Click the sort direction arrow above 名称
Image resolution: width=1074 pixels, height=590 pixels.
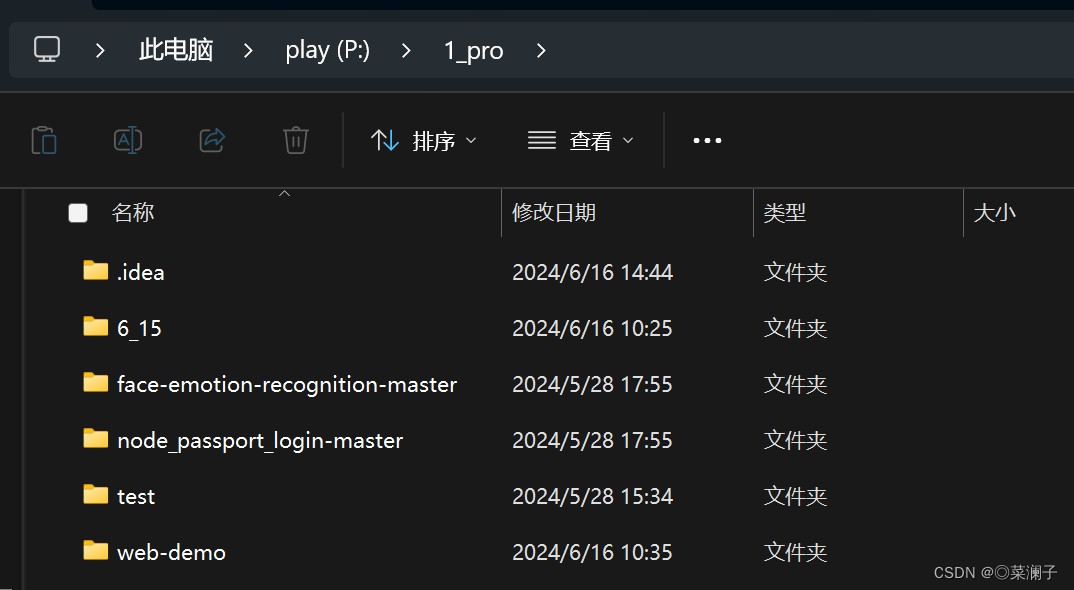coord(284,194)
